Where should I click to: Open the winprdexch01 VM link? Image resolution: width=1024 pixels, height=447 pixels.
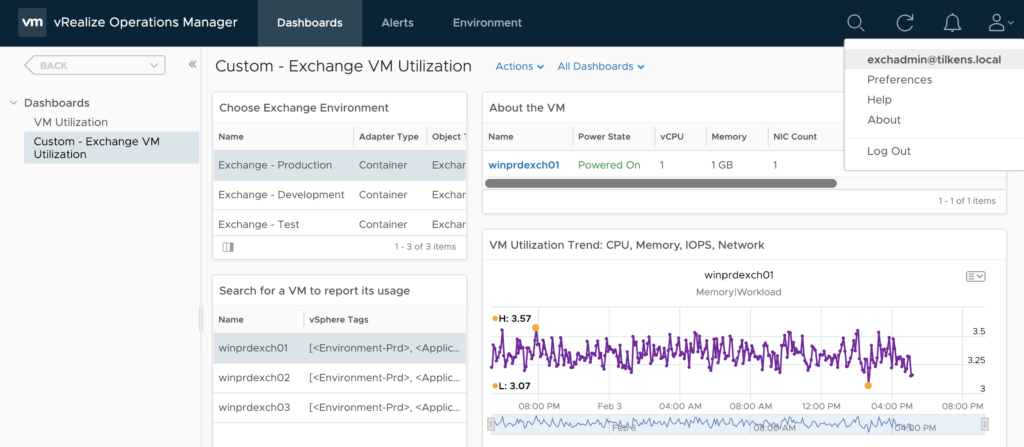point(523,165)
